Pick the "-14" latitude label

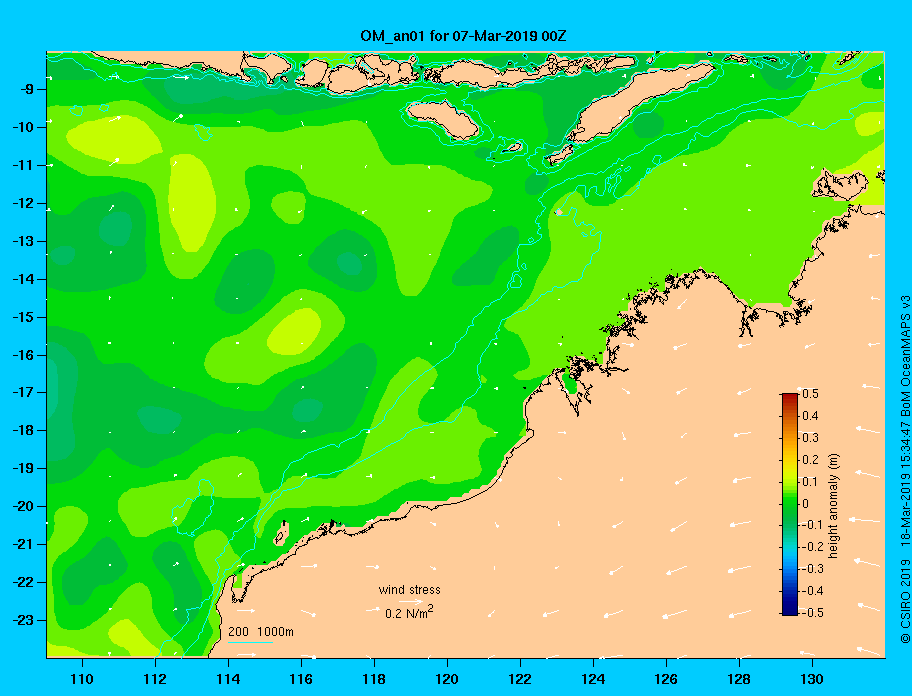23,279
